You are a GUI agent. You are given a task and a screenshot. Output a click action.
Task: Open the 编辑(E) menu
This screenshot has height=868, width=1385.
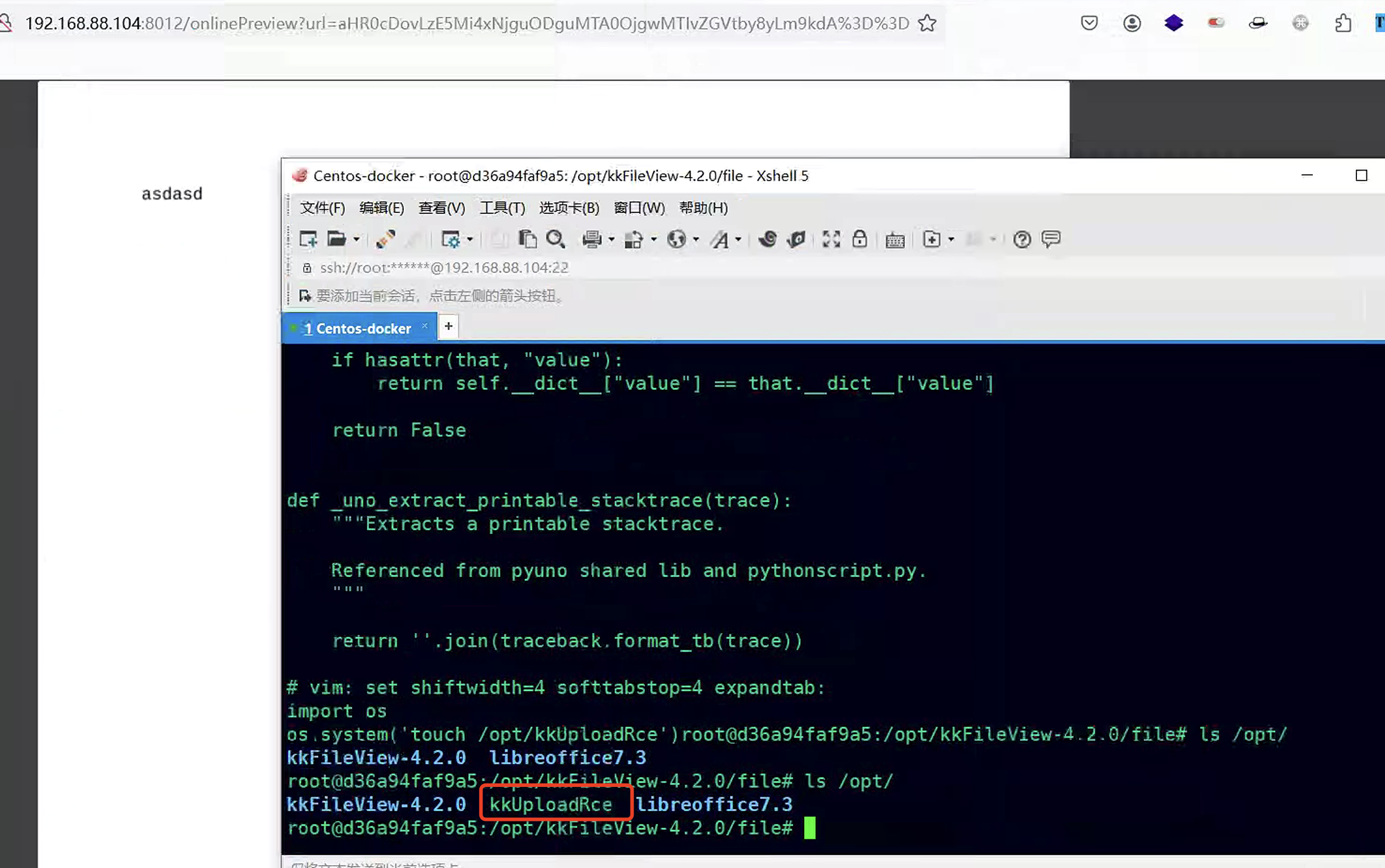[382, 207]
